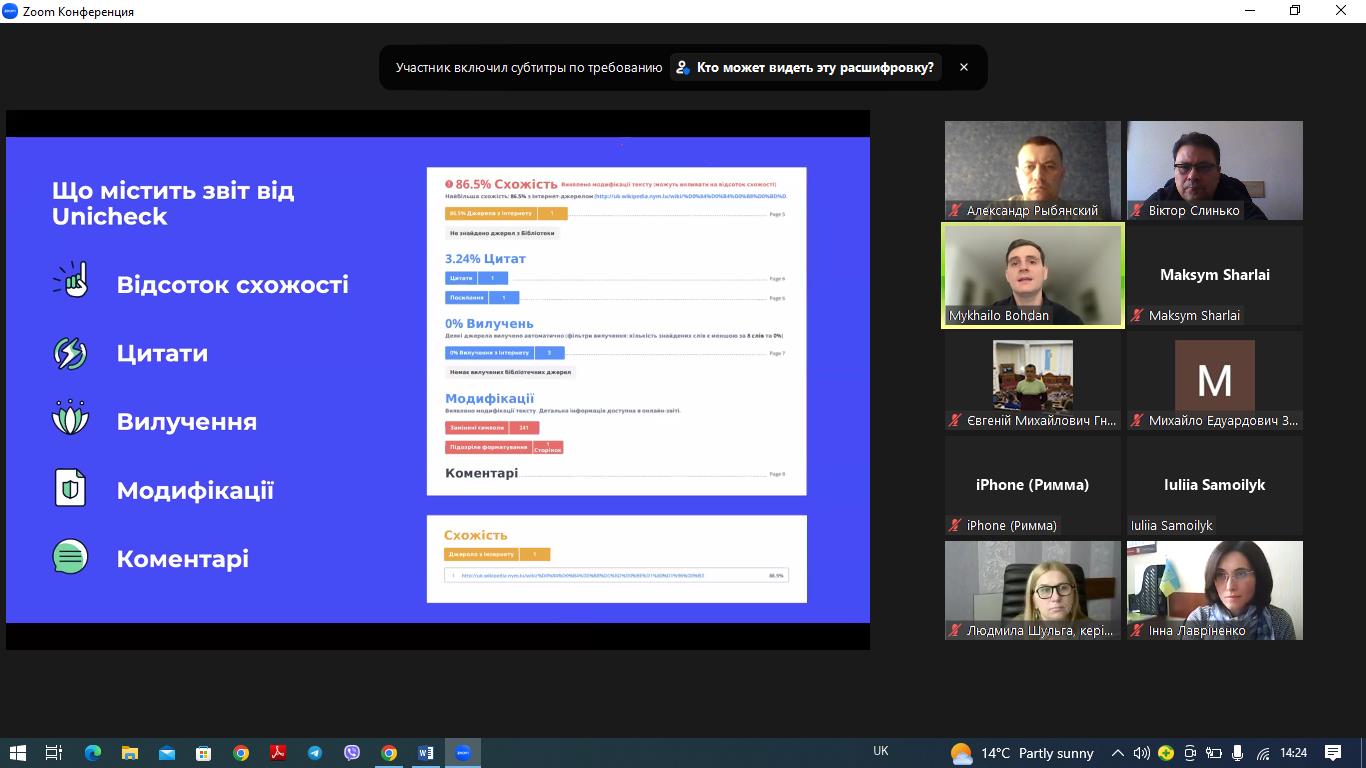Viewport: 1366px width, 768px height.
Task: Open File Explorer from taskbar
Action: tap(129, 753)
